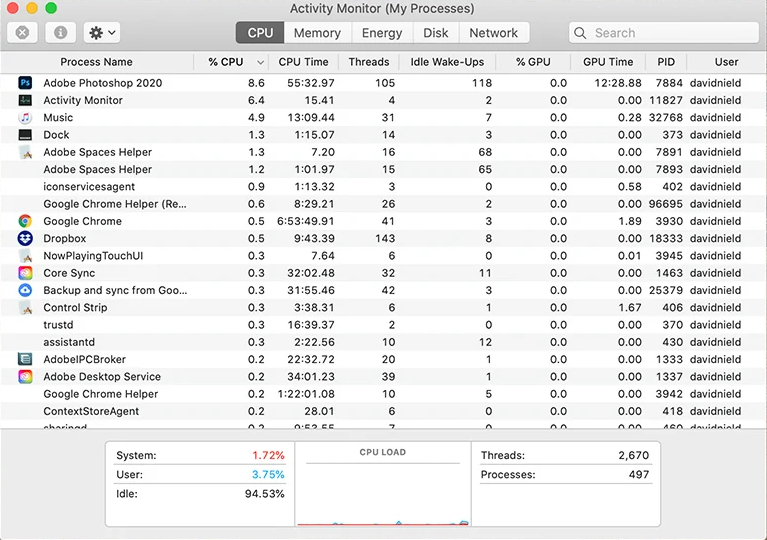
Task: Click the Music process name text
Action: click(x=58, y=117)
